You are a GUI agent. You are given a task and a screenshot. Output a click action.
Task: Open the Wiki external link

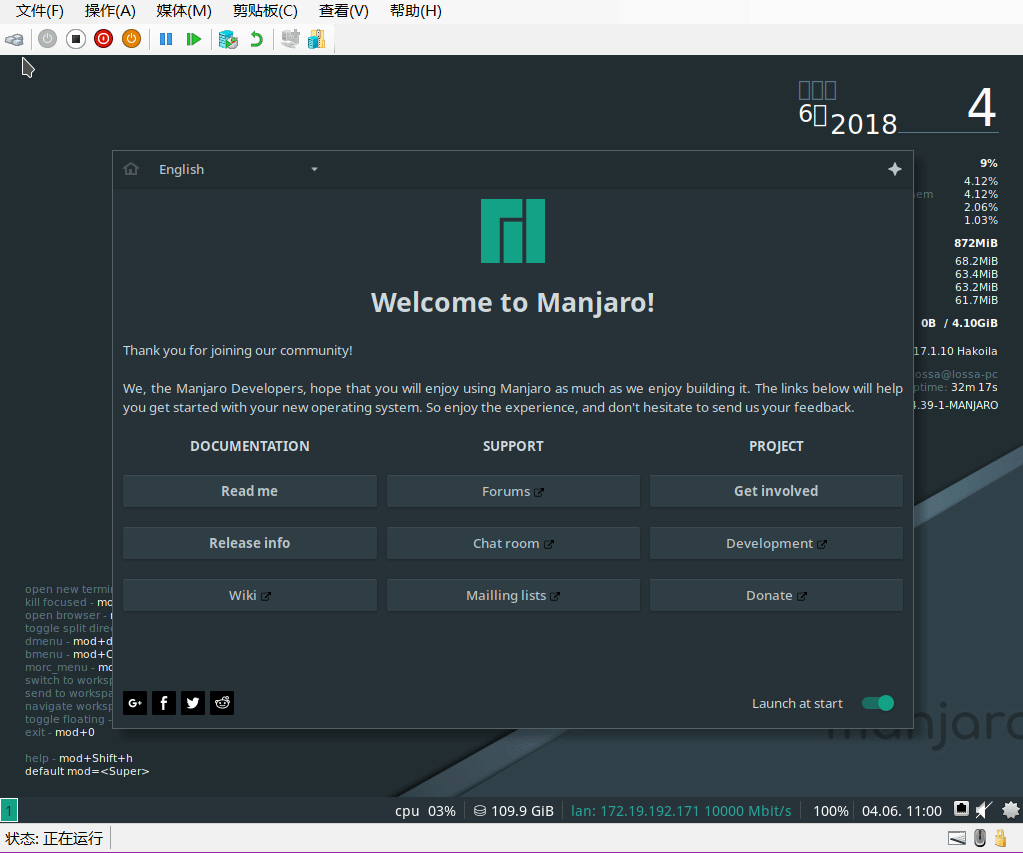coord(250,595)
